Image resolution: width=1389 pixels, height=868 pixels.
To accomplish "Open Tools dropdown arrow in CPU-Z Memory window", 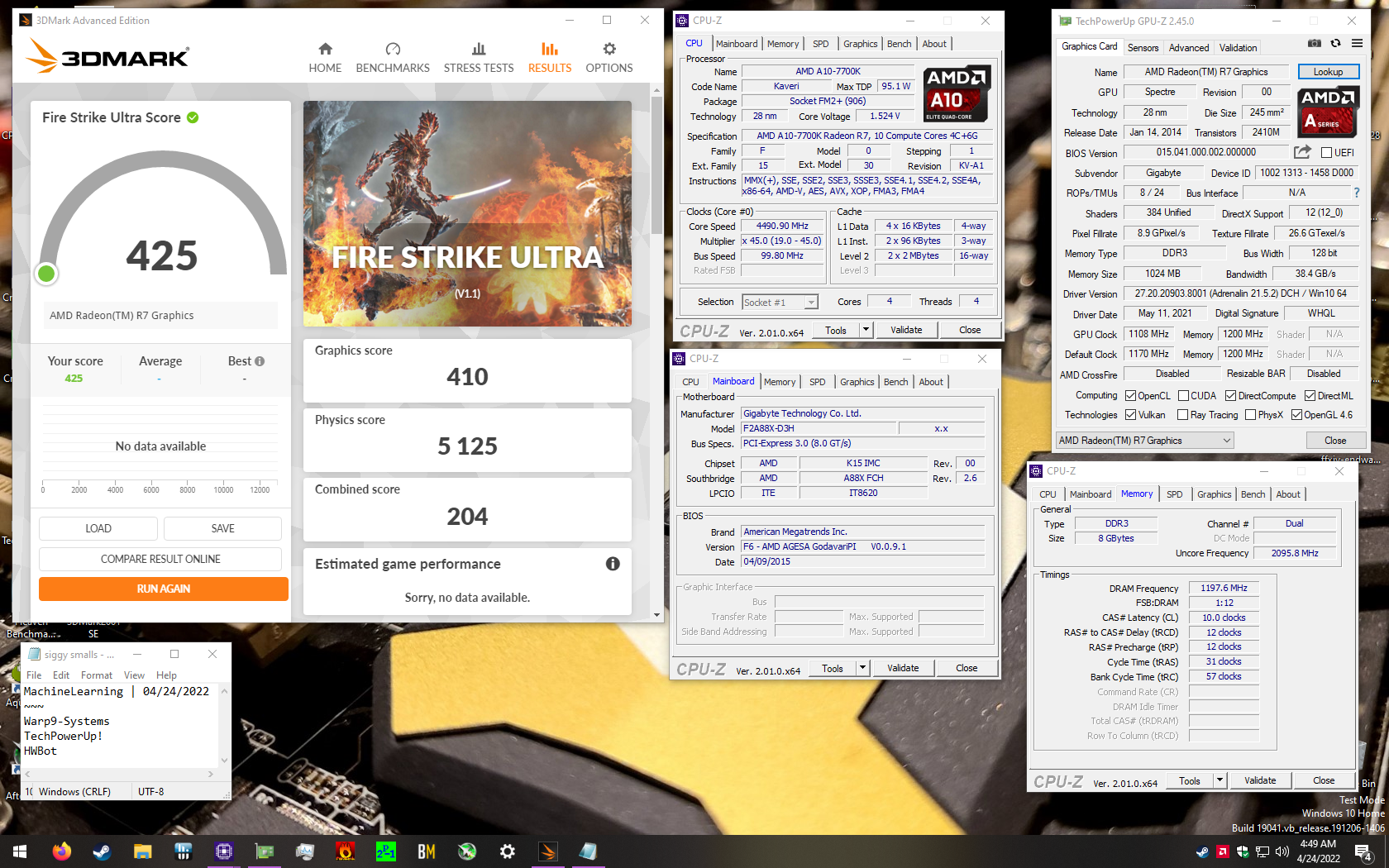I will click(1220, 780).
